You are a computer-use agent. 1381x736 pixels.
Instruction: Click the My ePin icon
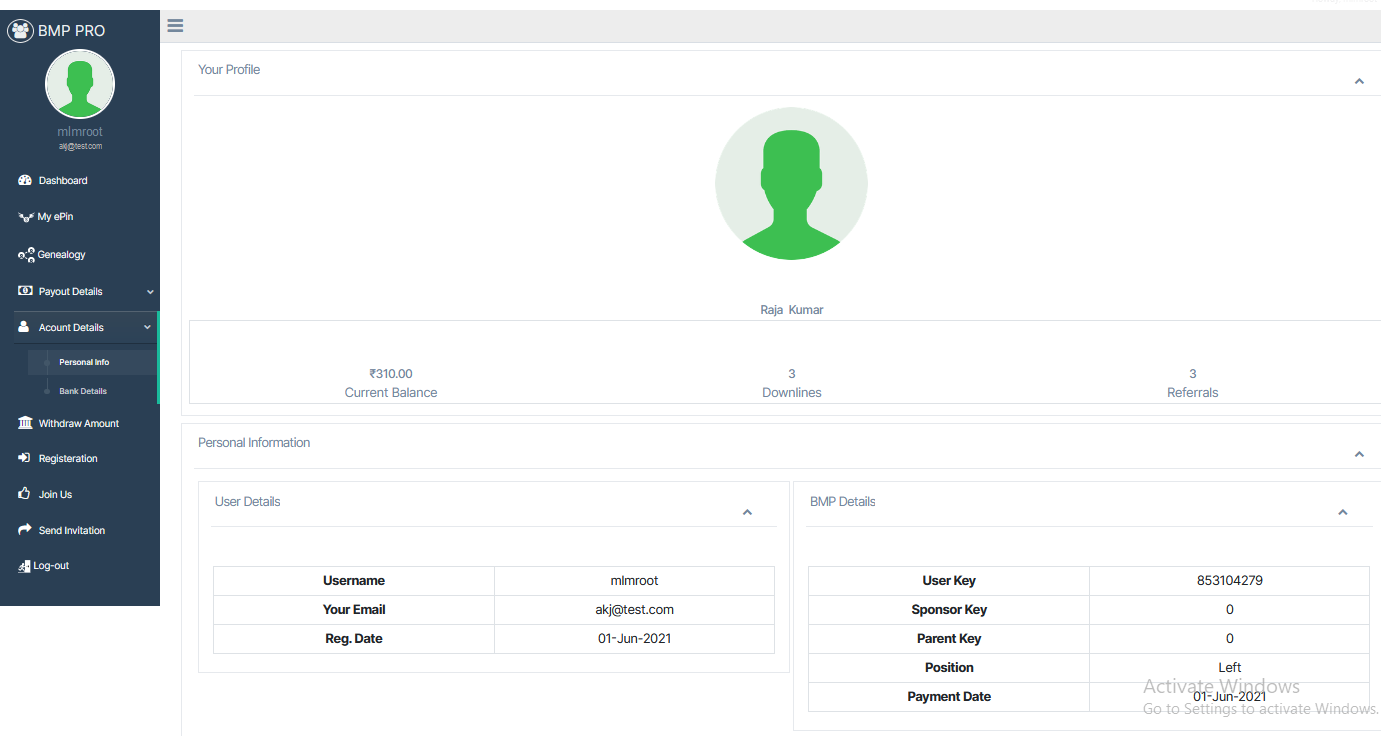(26, 217)
